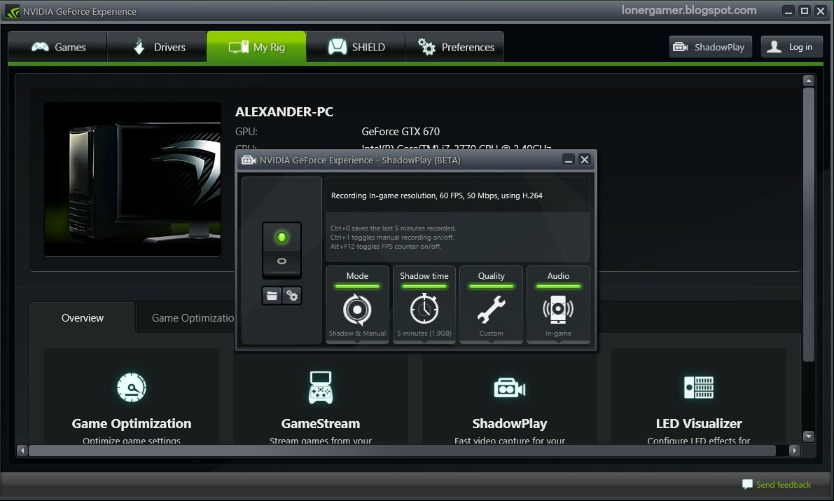Click the vertical scrollbar up arrow
Screen dimensions: 834x501
pyautogui.click(x=808, y=80)
